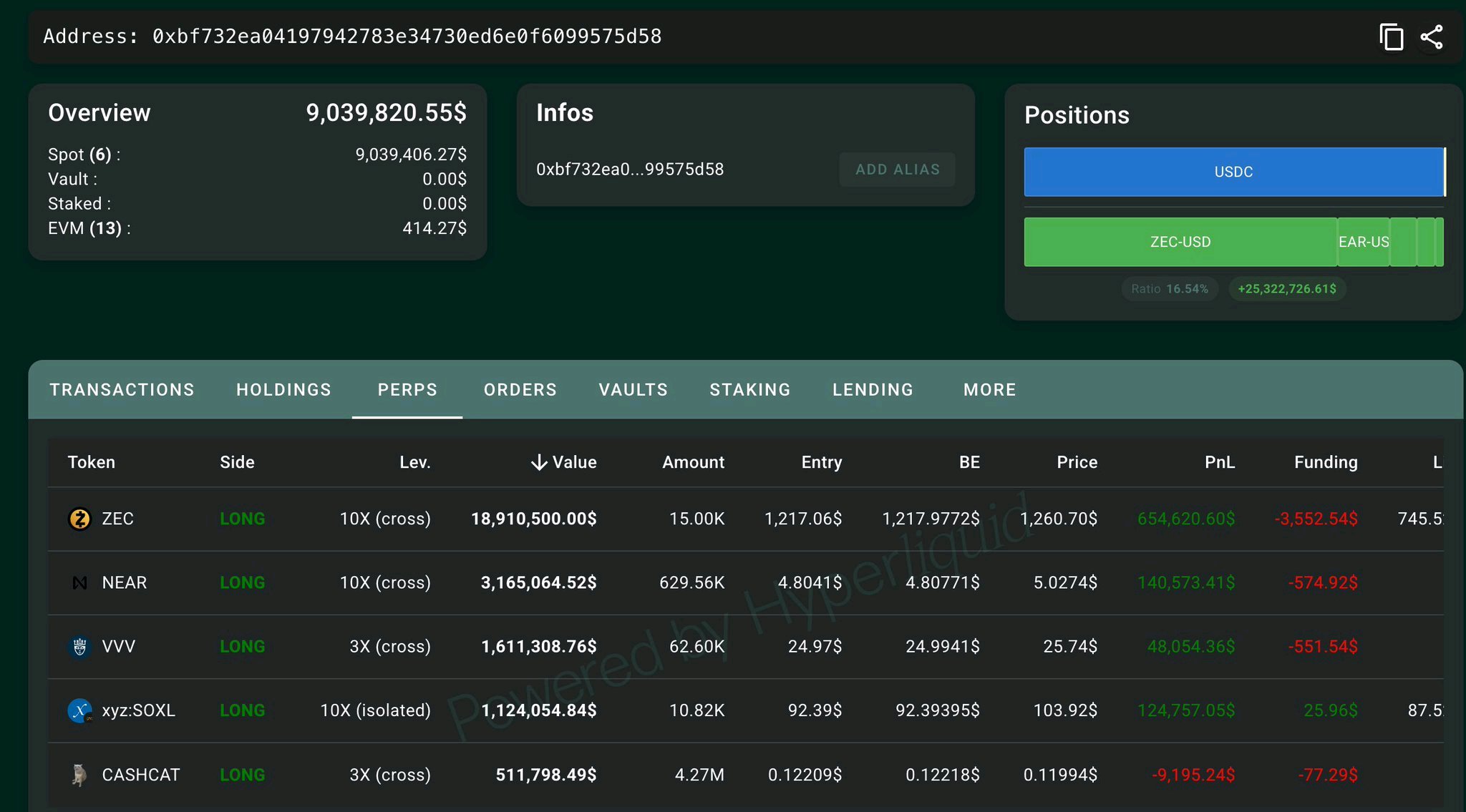Switch to the TRANSACTIONS tab

pos(122,390)
